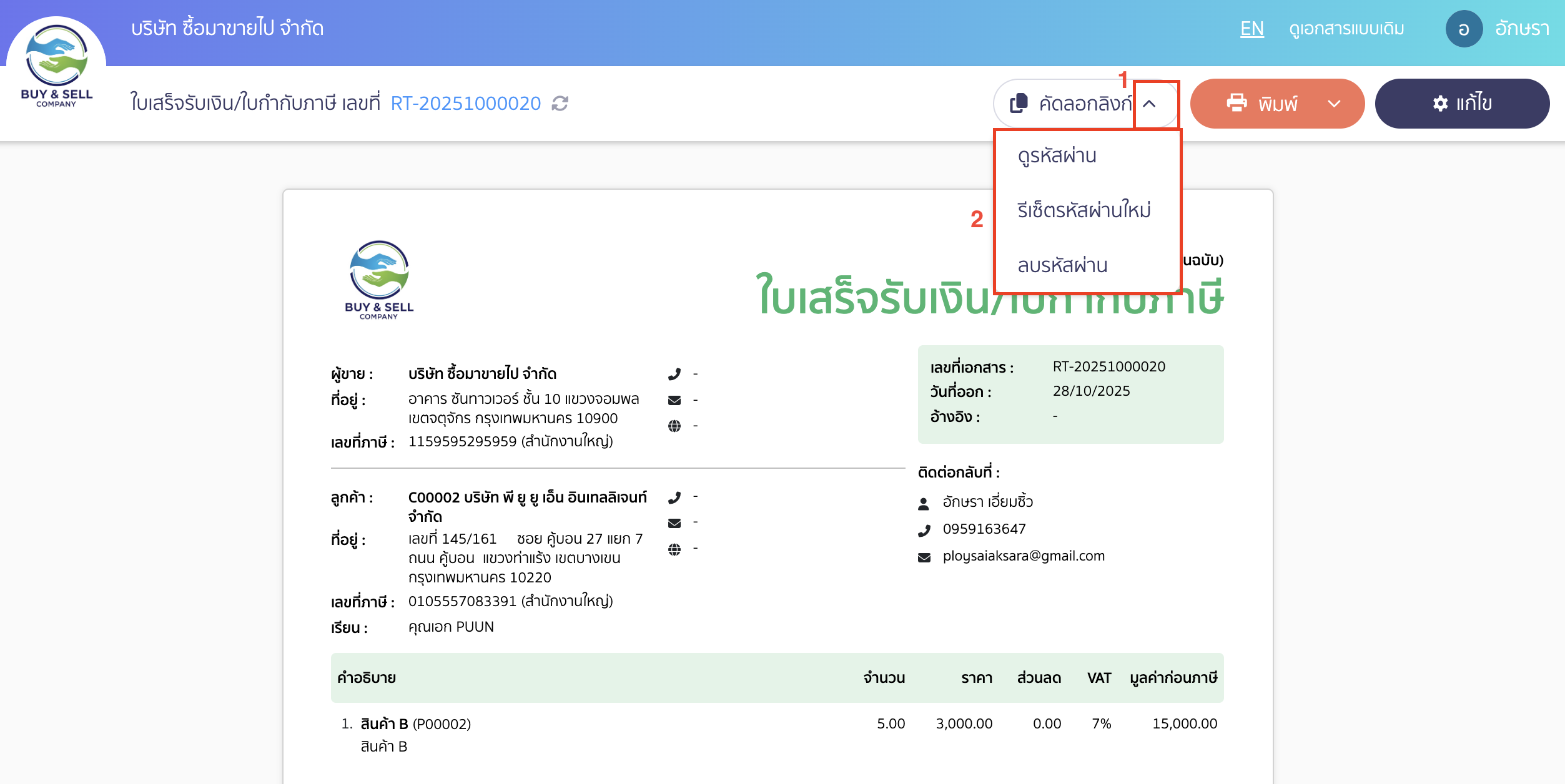
Task: Click the refresh icon next to RT-20251000020
Action: coord(559,104)
